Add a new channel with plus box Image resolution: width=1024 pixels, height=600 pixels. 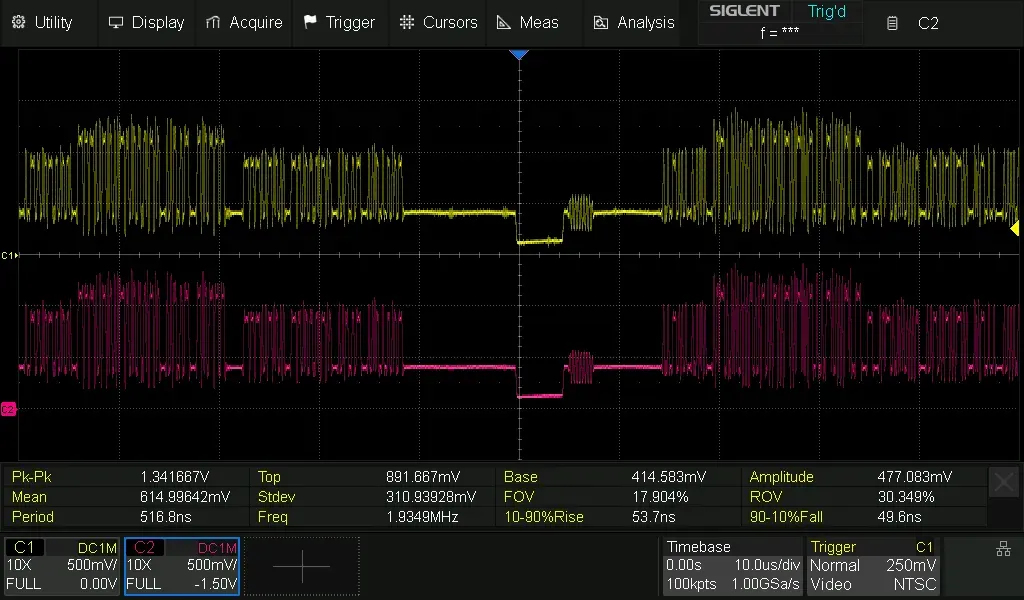301,566
